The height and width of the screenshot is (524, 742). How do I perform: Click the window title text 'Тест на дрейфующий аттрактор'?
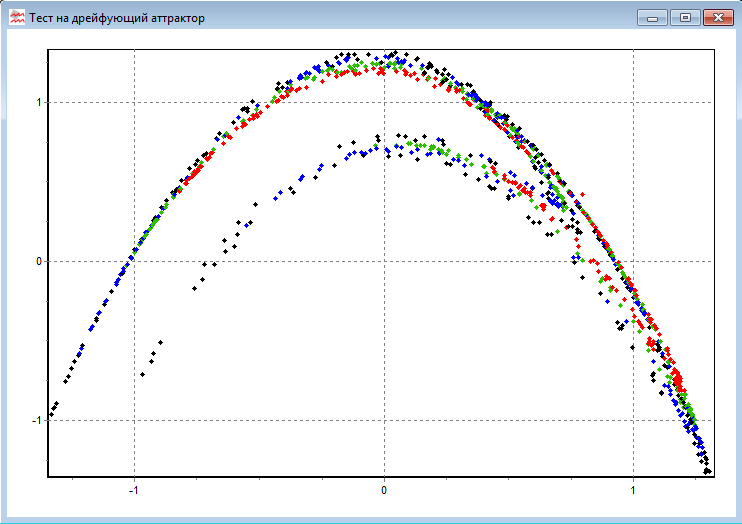[x=117, y=18]
